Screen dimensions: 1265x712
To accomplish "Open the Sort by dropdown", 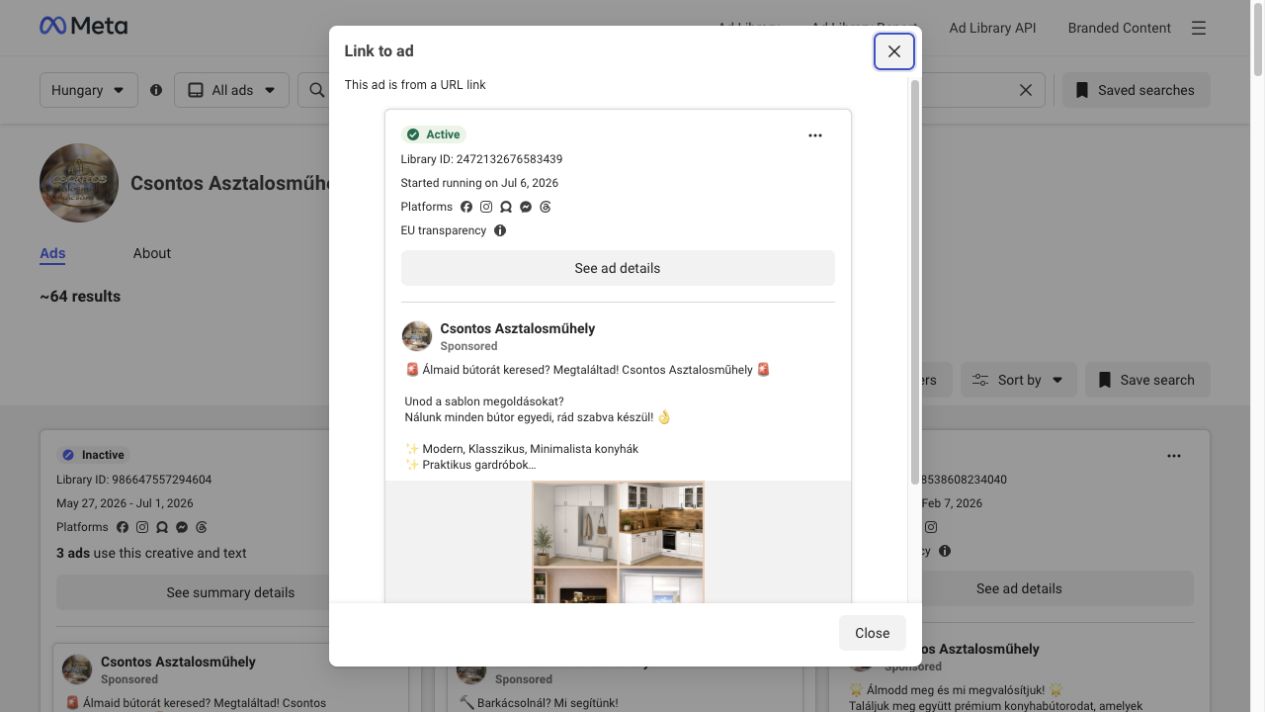I will click(1019, 380).
